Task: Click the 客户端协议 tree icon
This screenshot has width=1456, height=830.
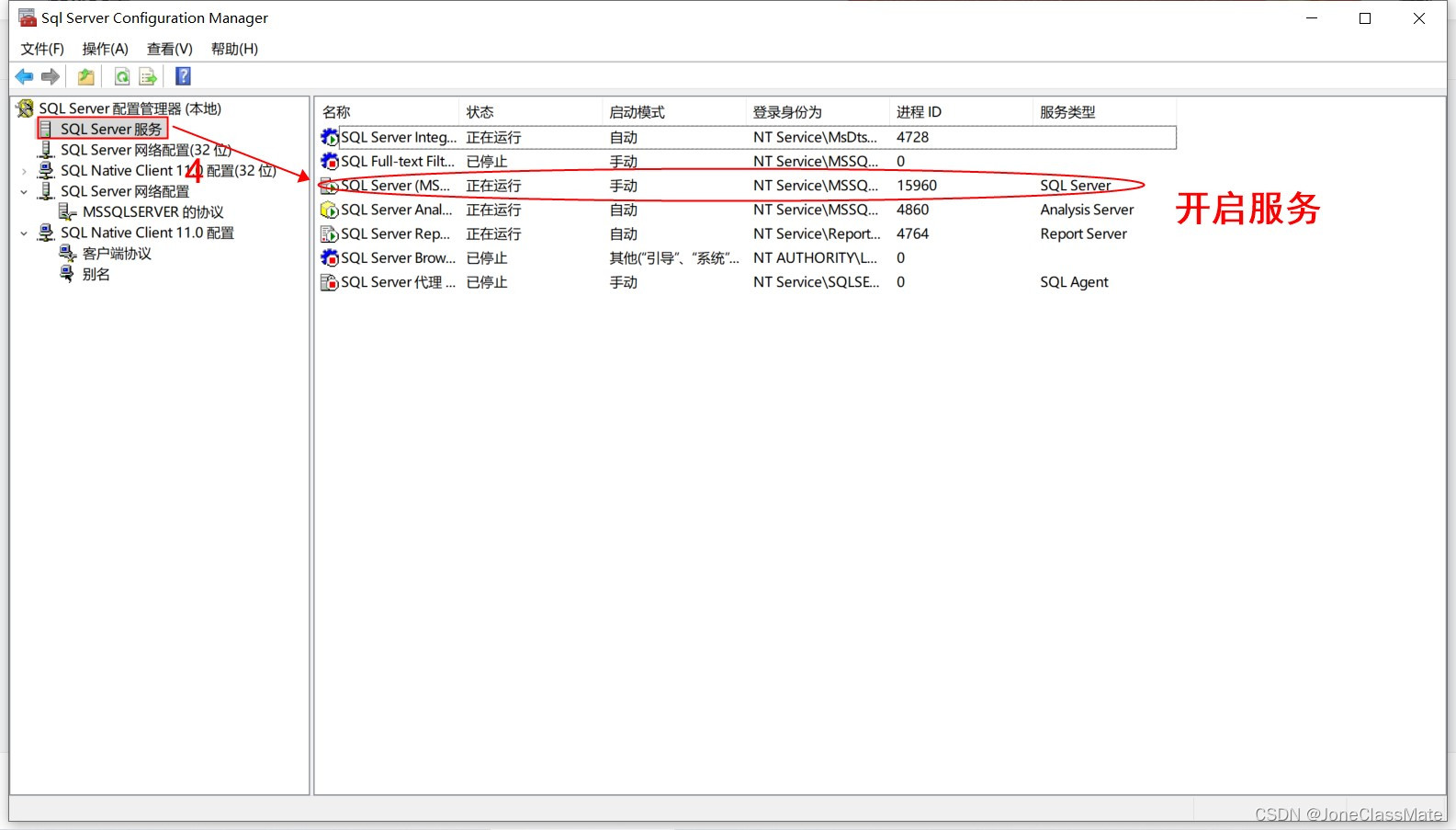Action: 68,254
